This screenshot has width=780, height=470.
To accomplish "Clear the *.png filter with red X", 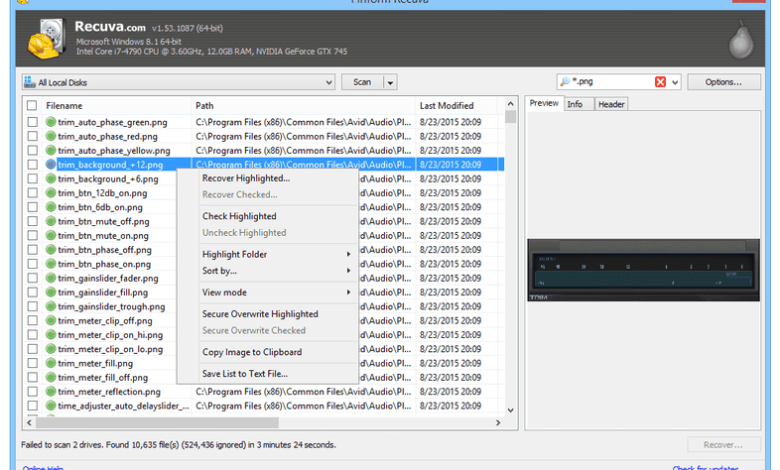I will pos(660,82).
